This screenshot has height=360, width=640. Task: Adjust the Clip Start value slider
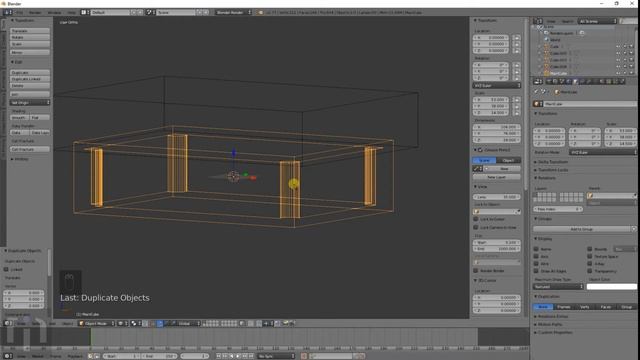coord(497,242)
